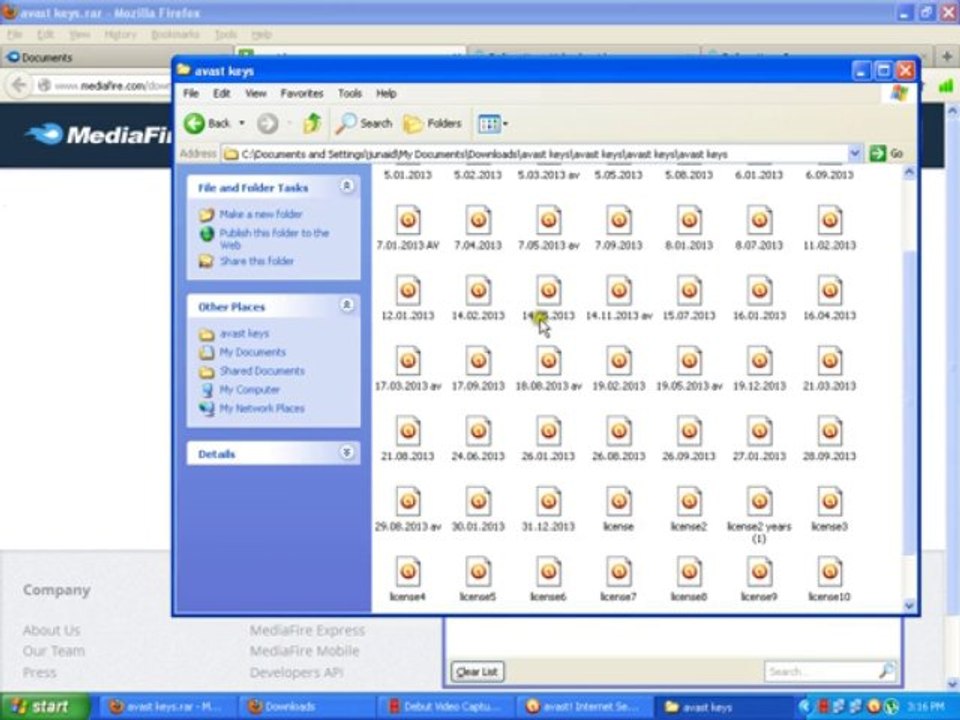Click Publish this folder to the Web
The height and width of the screenshot is (720, 960).
274,239
